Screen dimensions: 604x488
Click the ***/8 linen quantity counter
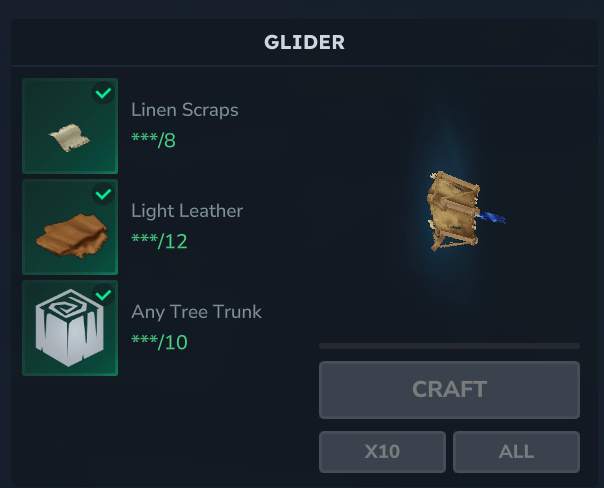tap(153, 140)
